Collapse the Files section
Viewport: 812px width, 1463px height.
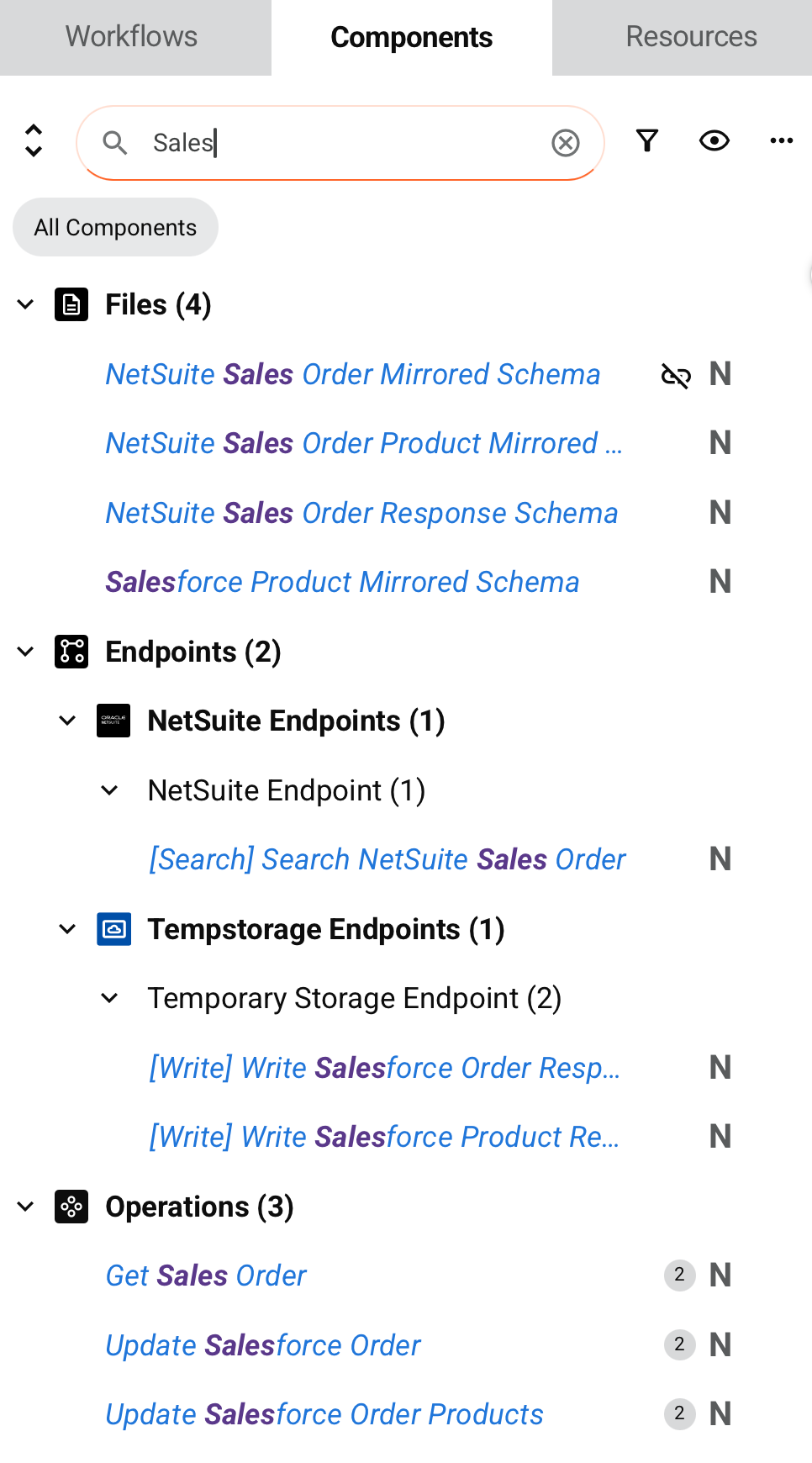coord(26,304)
